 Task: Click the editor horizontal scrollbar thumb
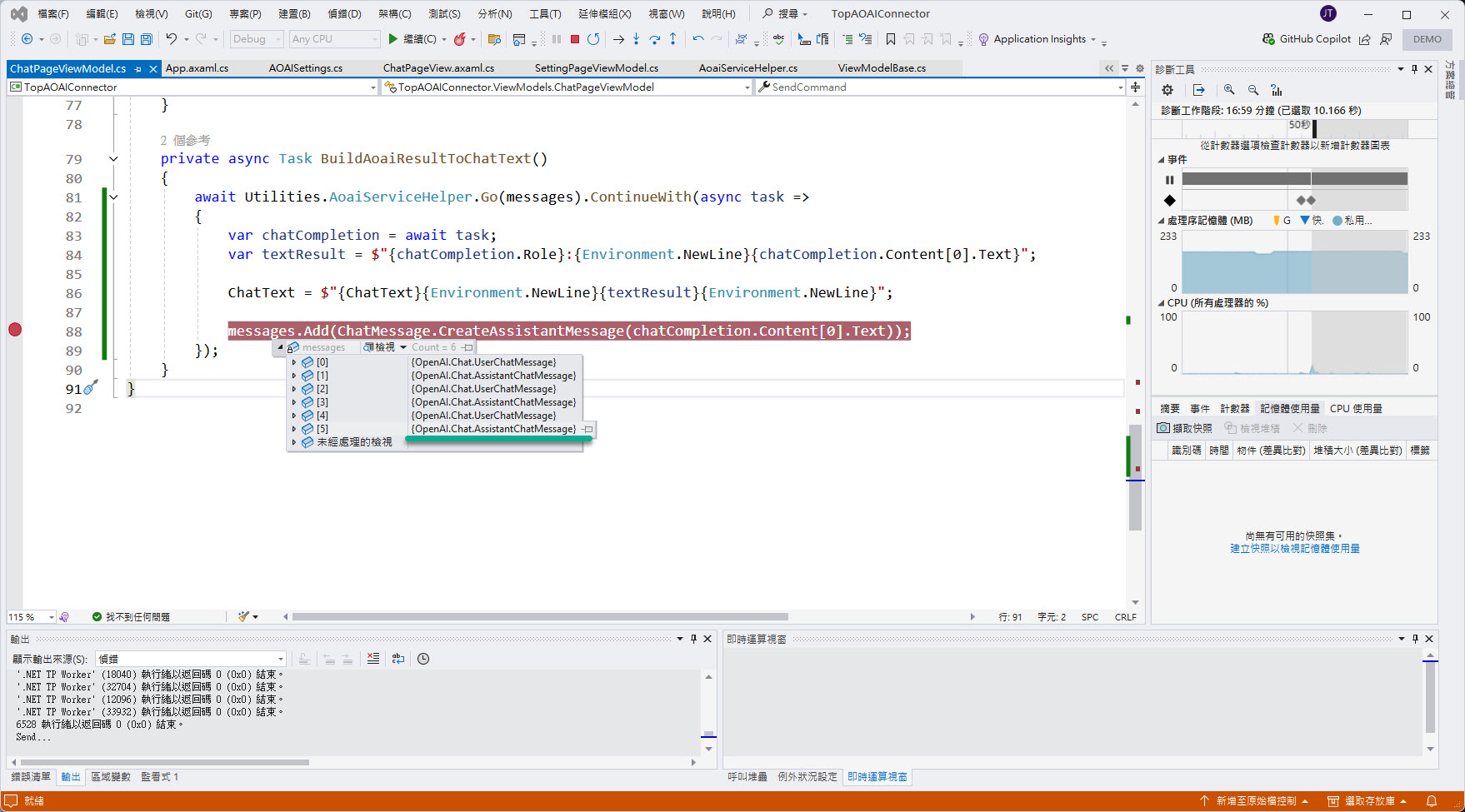coord(540,617)
